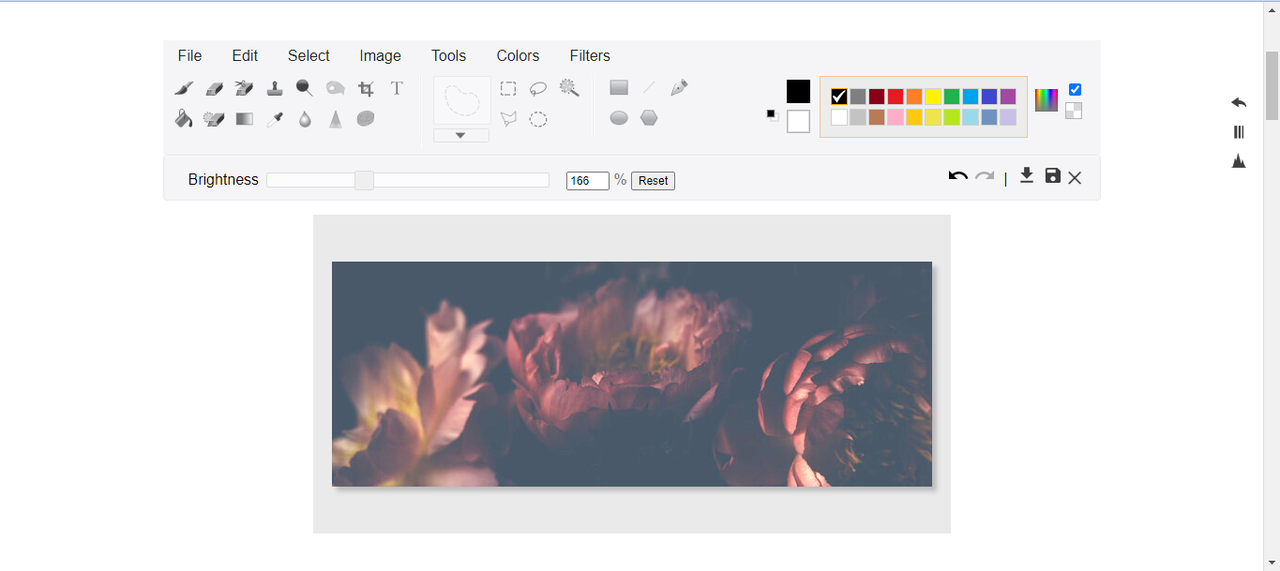Click the Reset brightness button
1280x571 pixels.
point(653,181)
